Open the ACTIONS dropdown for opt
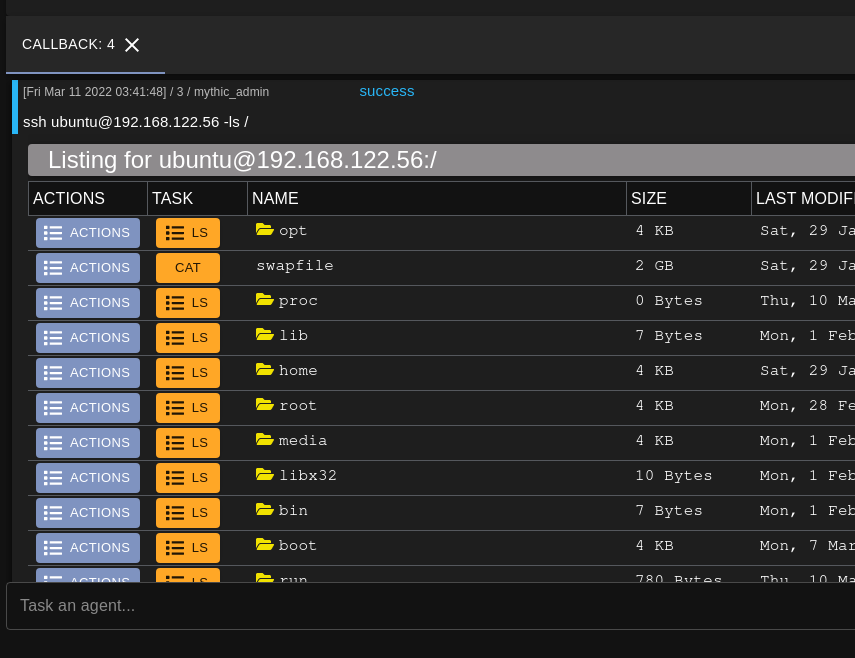 87,232
